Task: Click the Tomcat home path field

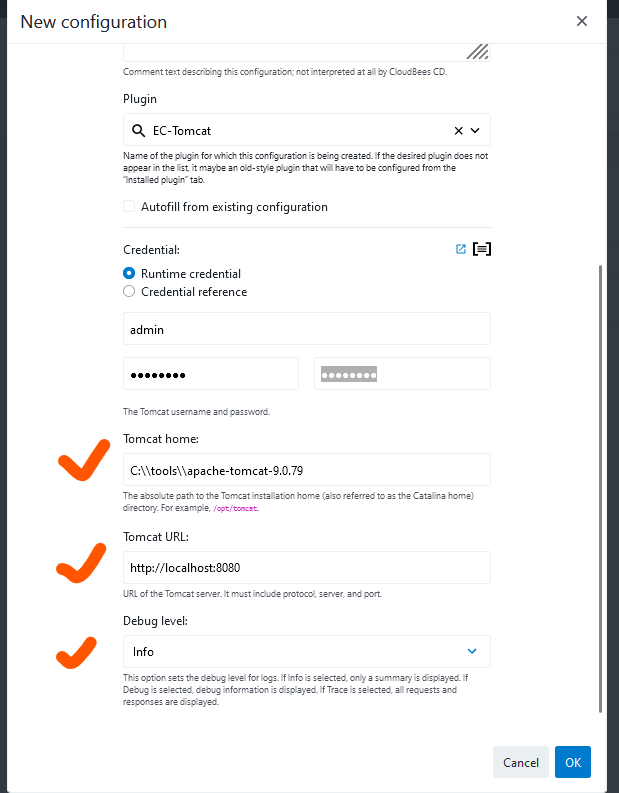Action: pos(306,469)
